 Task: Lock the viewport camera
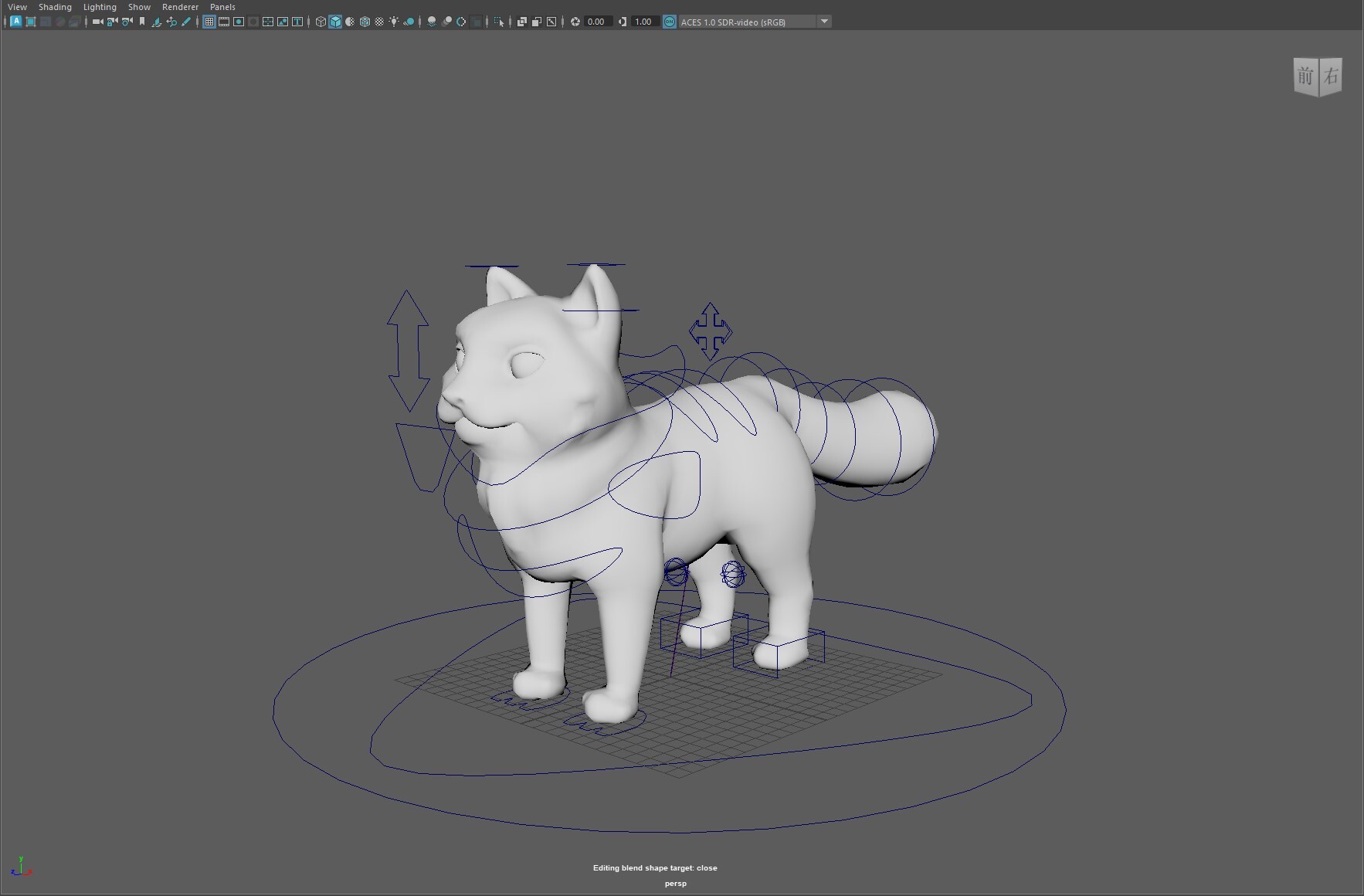coord(110,21)
